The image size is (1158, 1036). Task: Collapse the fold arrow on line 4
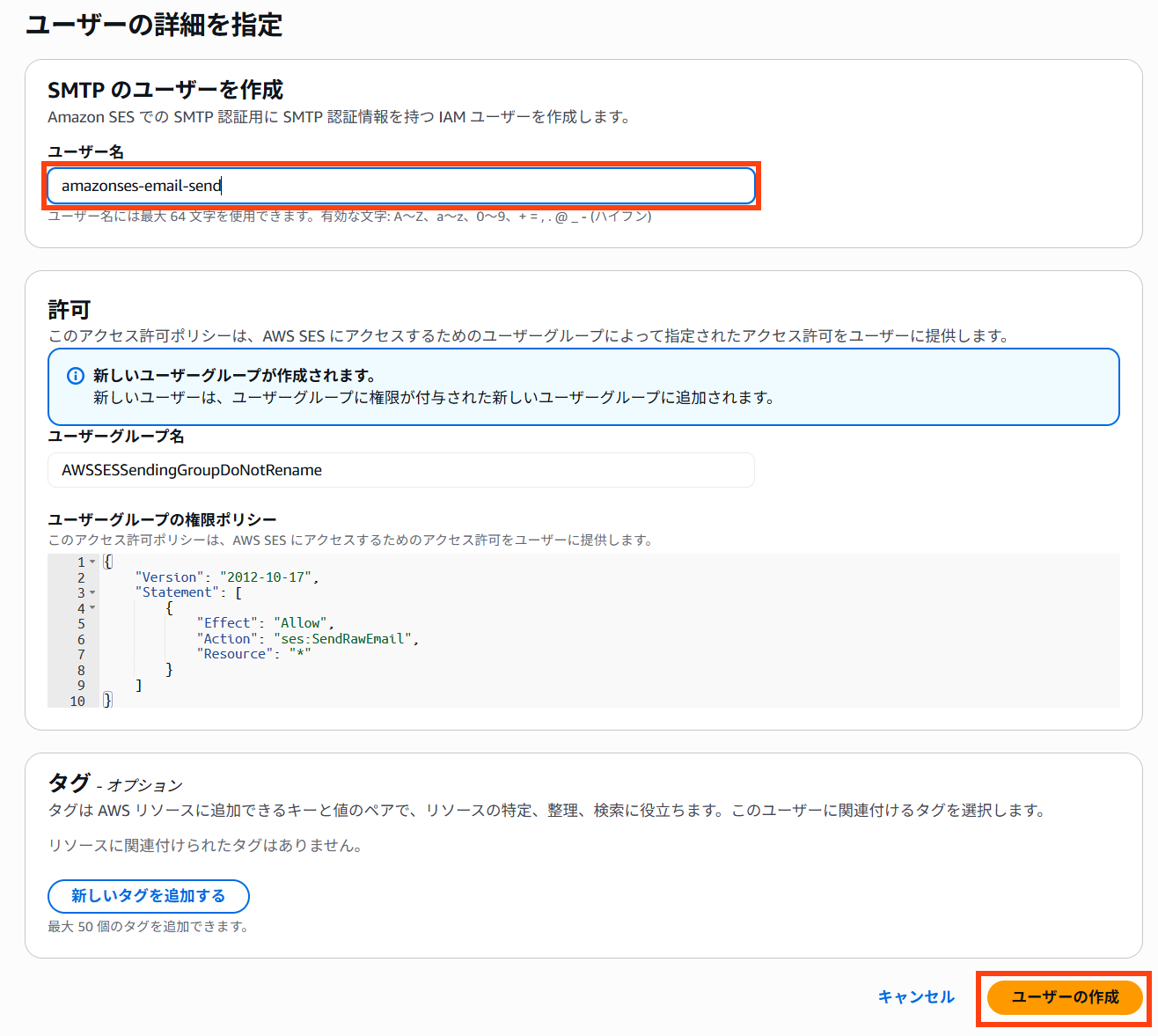[x=92, y=608]
